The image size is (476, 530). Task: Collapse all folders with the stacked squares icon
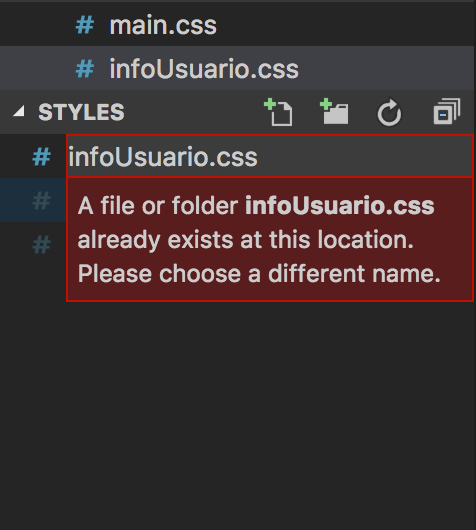[447, 111]
